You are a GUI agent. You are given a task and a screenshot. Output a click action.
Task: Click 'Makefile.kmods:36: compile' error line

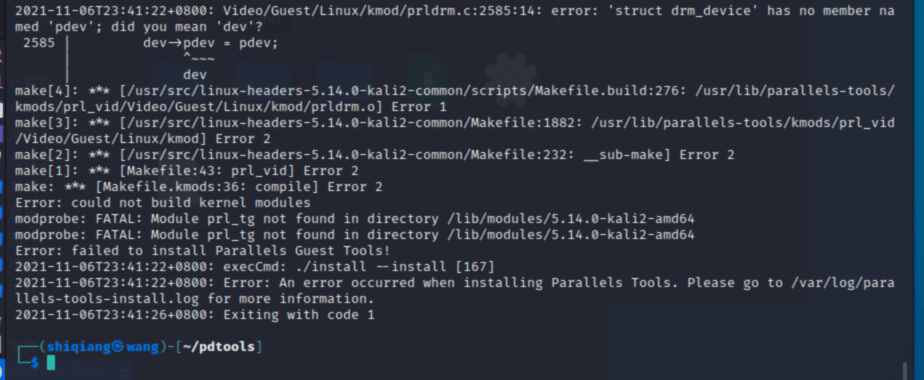199,187
